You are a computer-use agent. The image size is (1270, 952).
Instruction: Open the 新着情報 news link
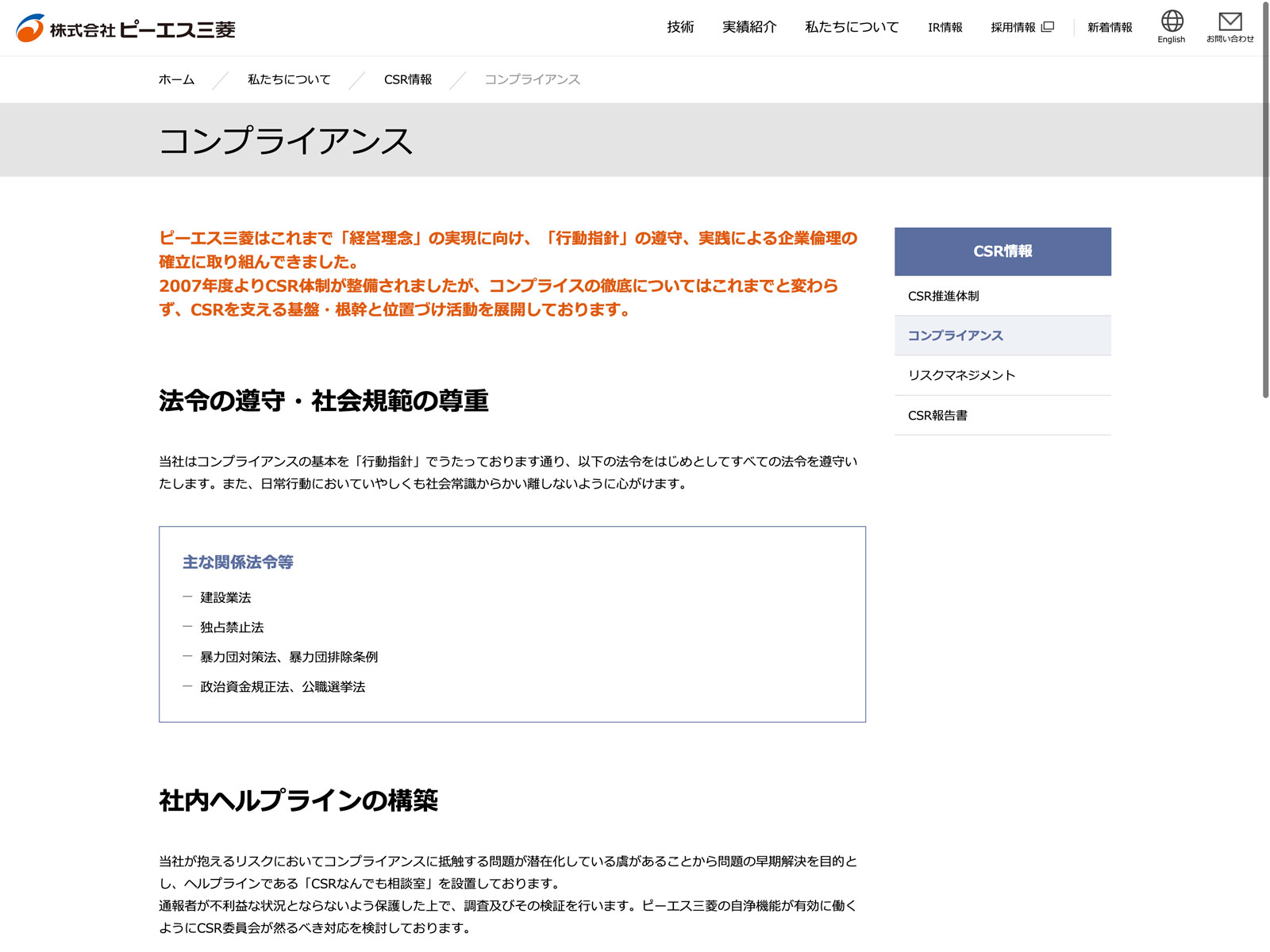(x=1109, y=27)
